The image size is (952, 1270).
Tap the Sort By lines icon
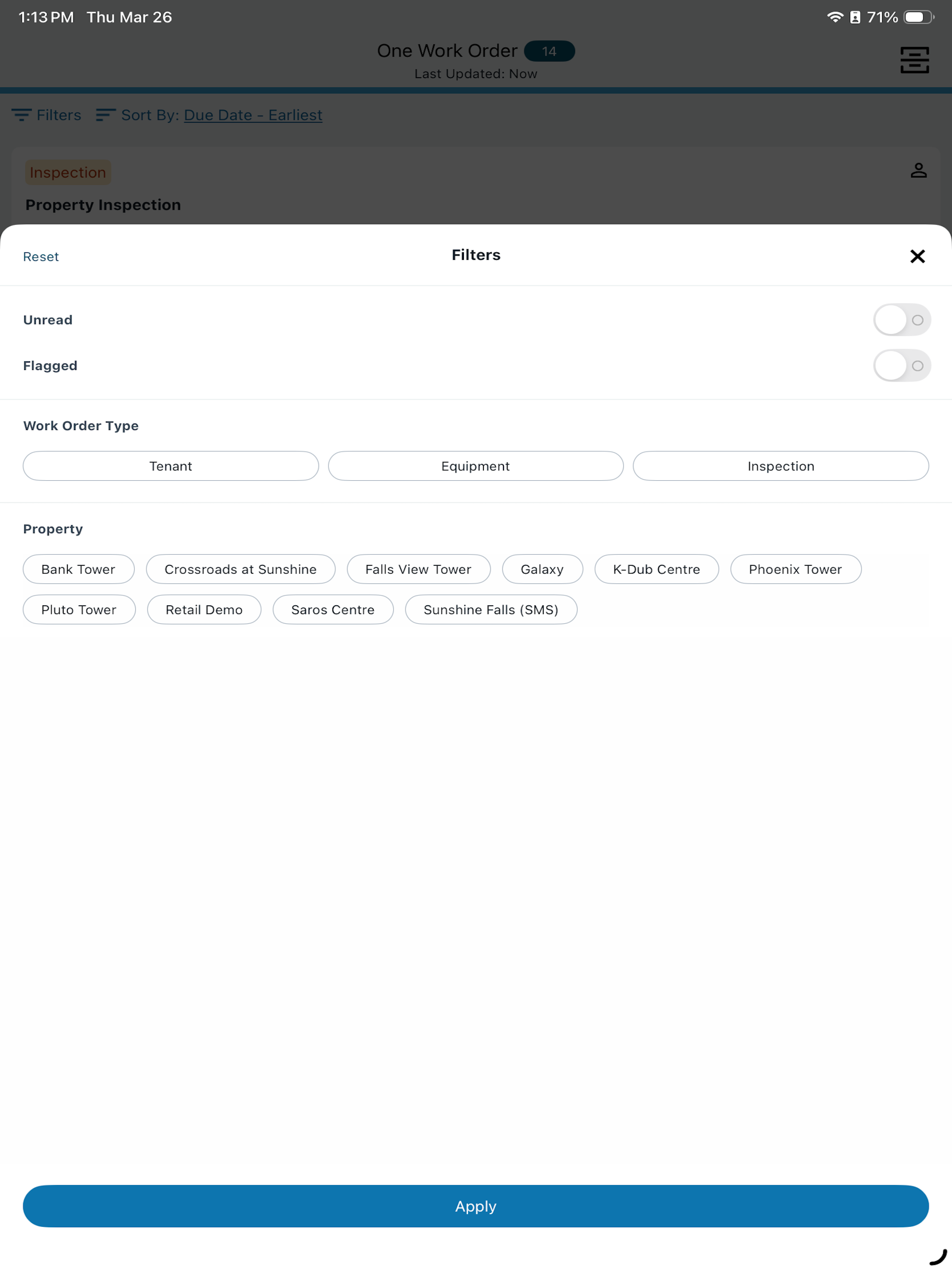point(106,115)
